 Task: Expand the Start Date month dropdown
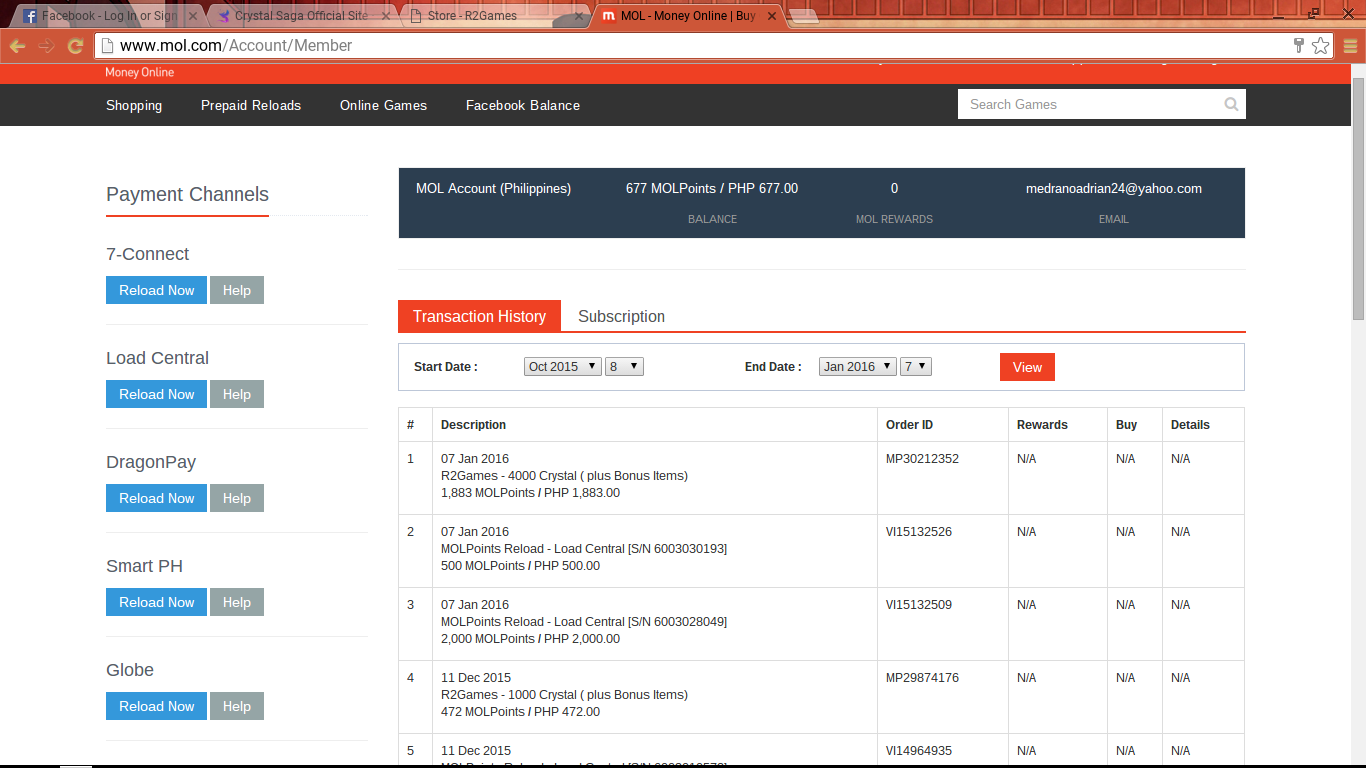point(562,367)
